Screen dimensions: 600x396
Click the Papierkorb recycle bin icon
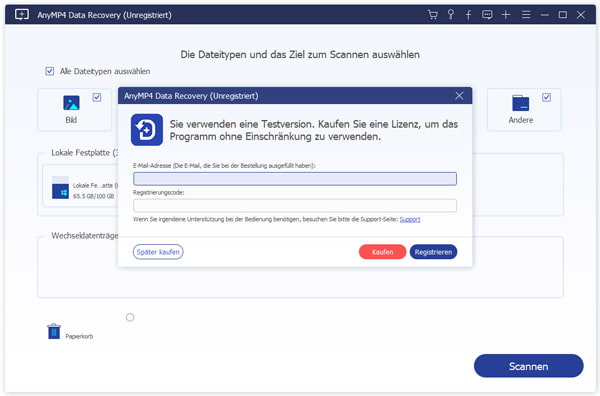[x=54, y=331]
